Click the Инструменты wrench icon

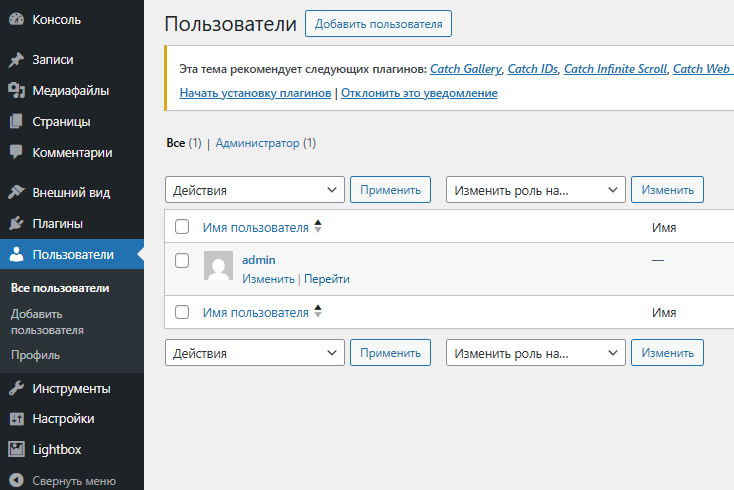point(16,389)
